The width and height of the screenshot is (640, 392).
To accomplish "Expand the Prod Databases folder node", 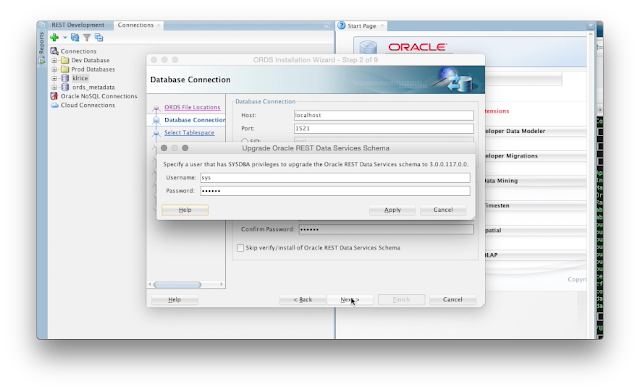I will [x=54, y=69].
